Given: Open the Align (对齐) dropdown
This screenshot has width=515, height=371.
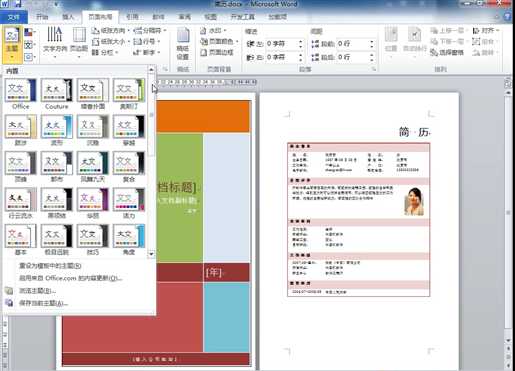Looking at the screenshot, I should click(x=486, y=31).
